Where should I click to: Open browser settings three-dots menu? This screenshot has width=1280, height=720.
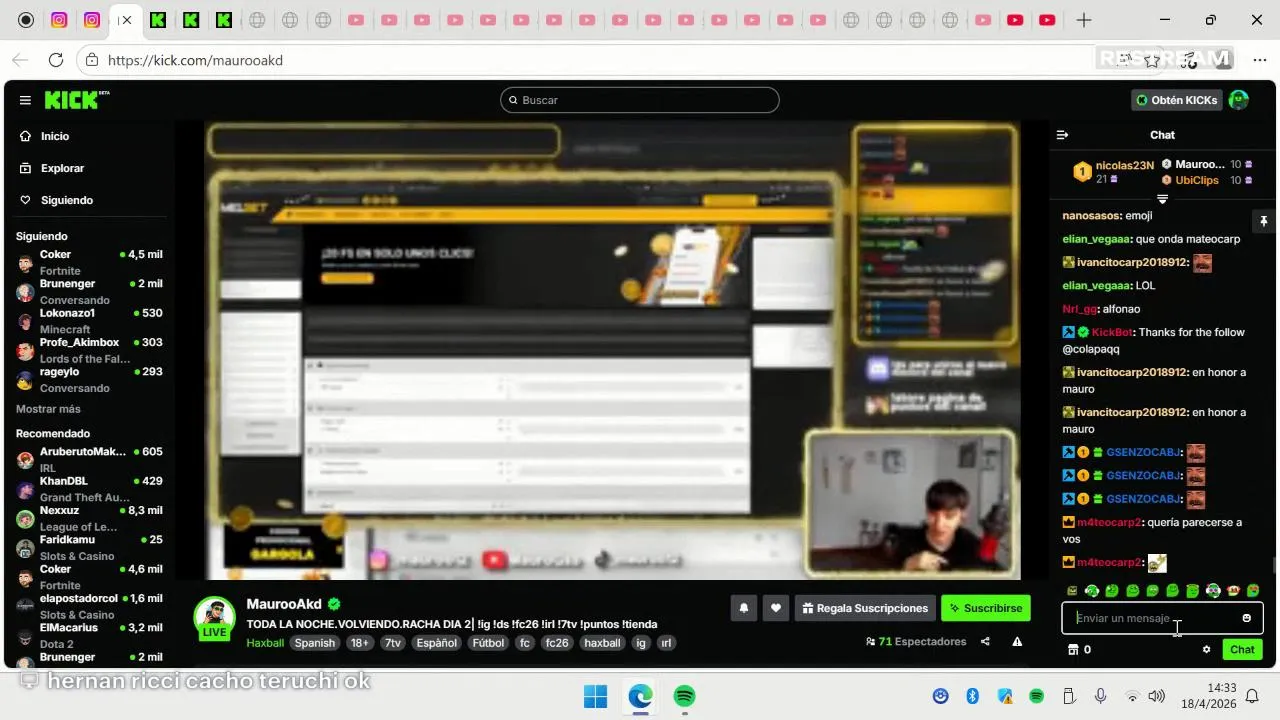(x=1259, y=60)
